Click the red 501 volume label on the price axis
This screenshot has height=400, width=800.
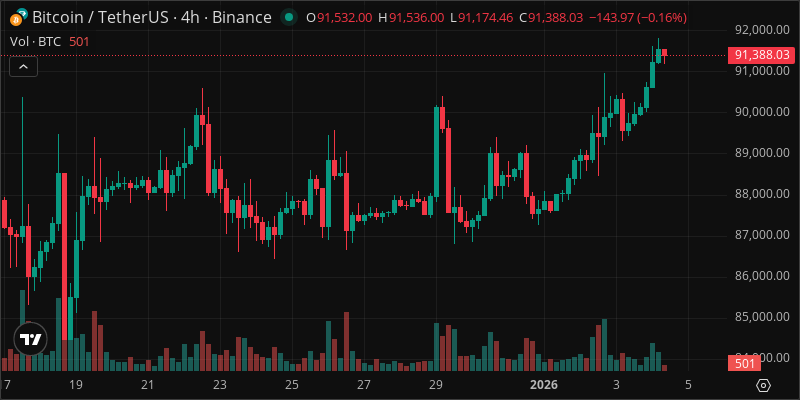point(745,364)
